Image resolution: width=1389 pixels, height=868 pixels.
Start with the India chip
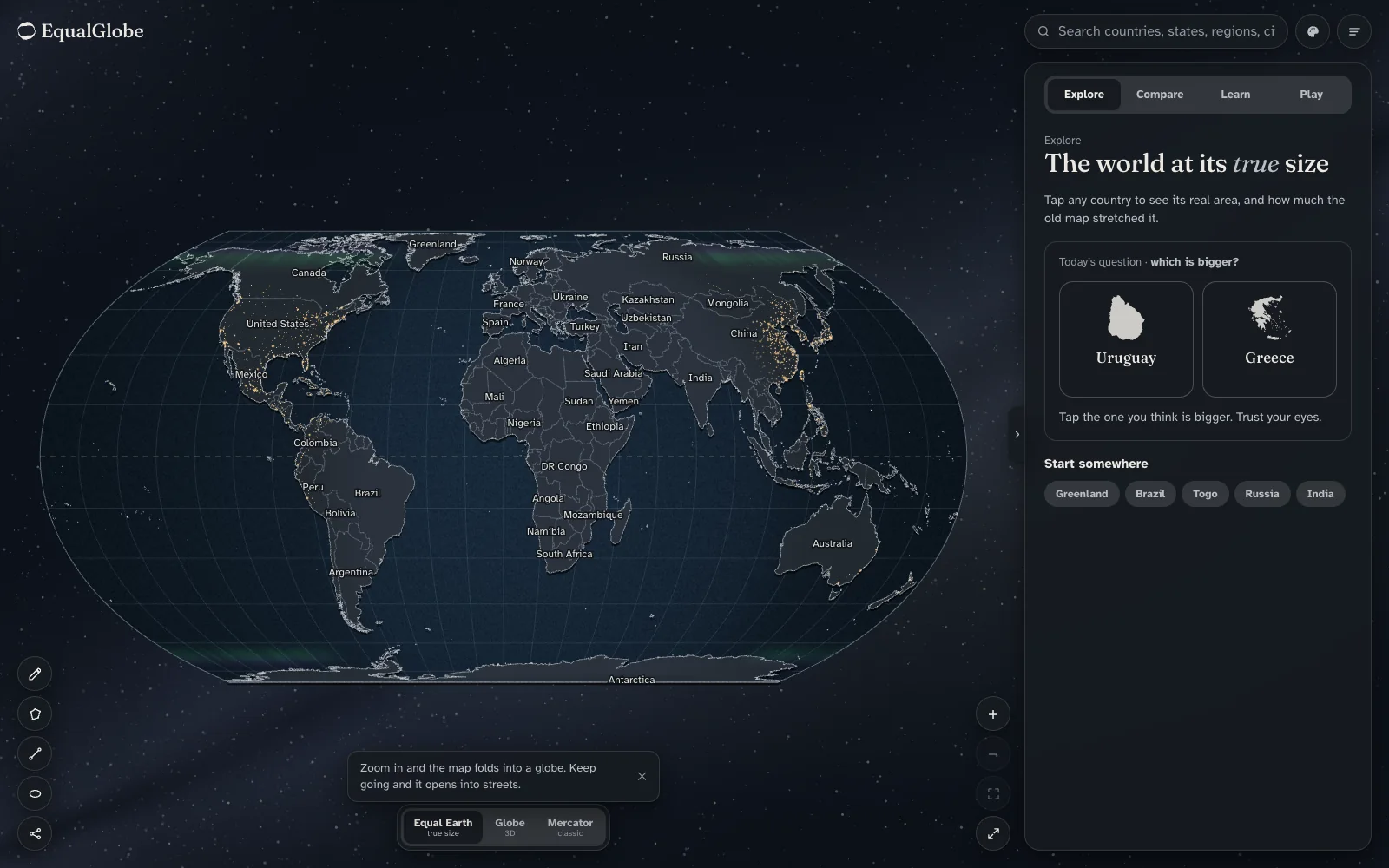(x=1320, y=494)
